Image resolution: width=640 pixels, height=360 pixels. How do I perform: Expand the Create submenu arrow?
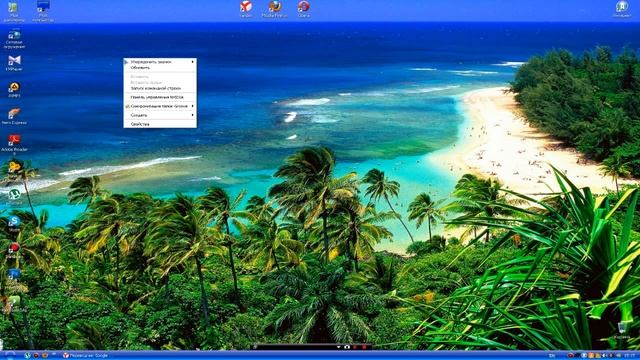click(193, 115)
